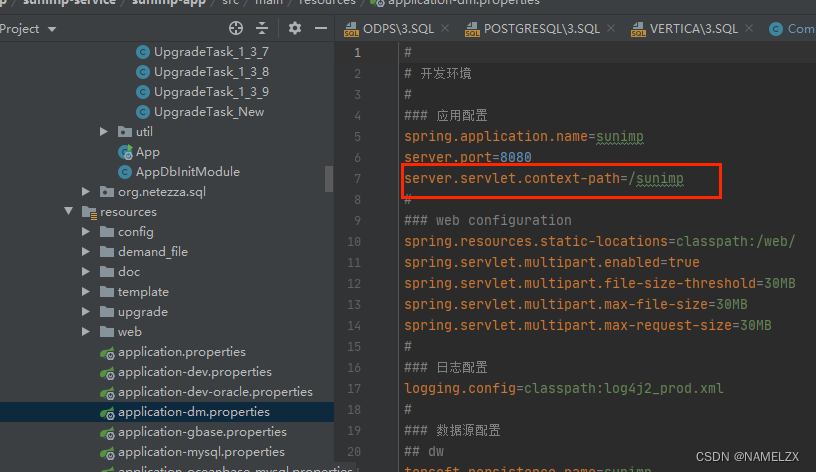Open Project panel settings gear
Image resolution: width=816 pixels, height=472 pixels.
(294, 29)
